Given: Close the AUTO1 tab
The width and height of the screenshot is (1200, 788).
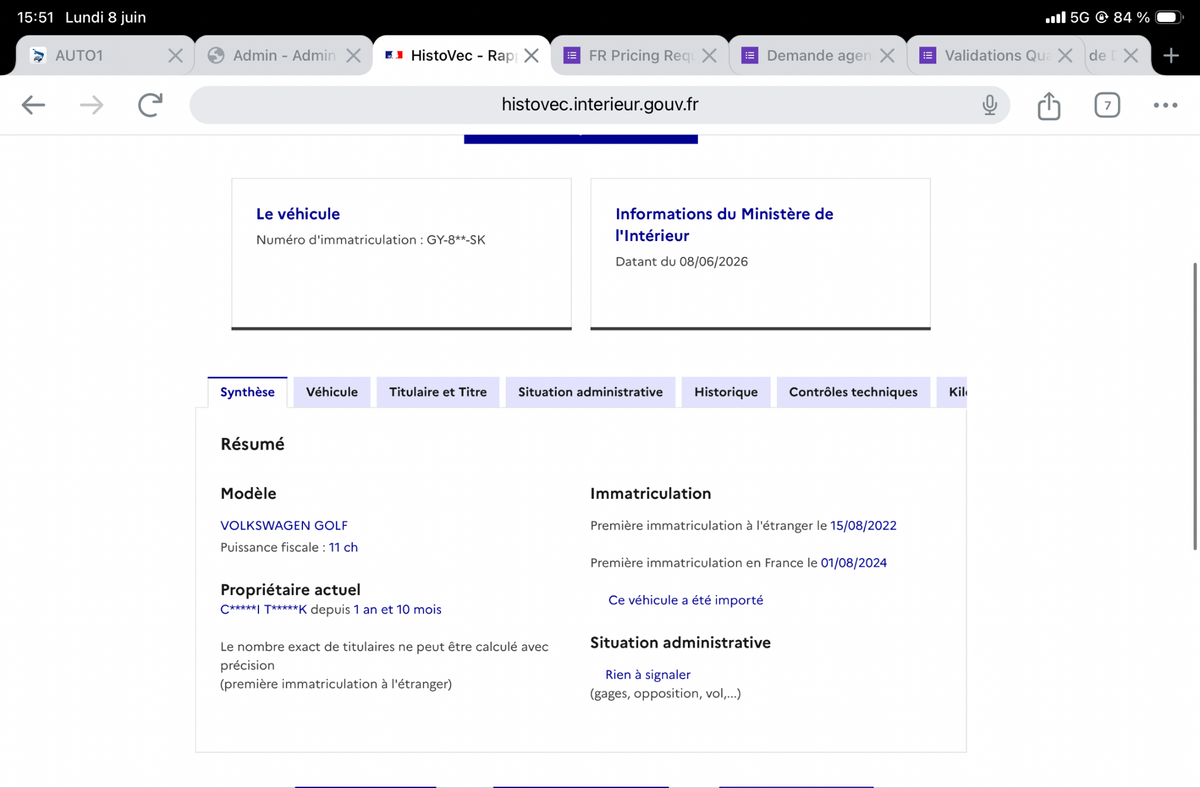Looking at the screenshot, I should [175, 56].
